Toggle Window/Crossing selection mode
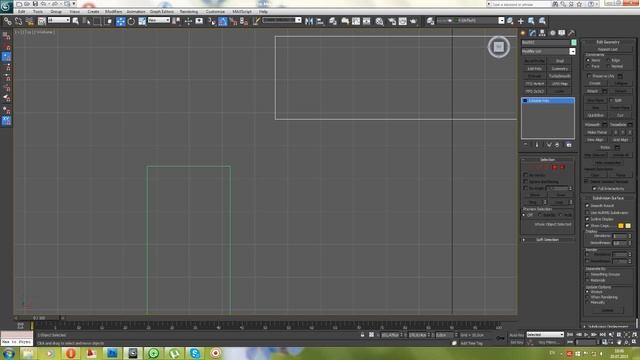This screenshot has height=360, width=640. point(109,21)
